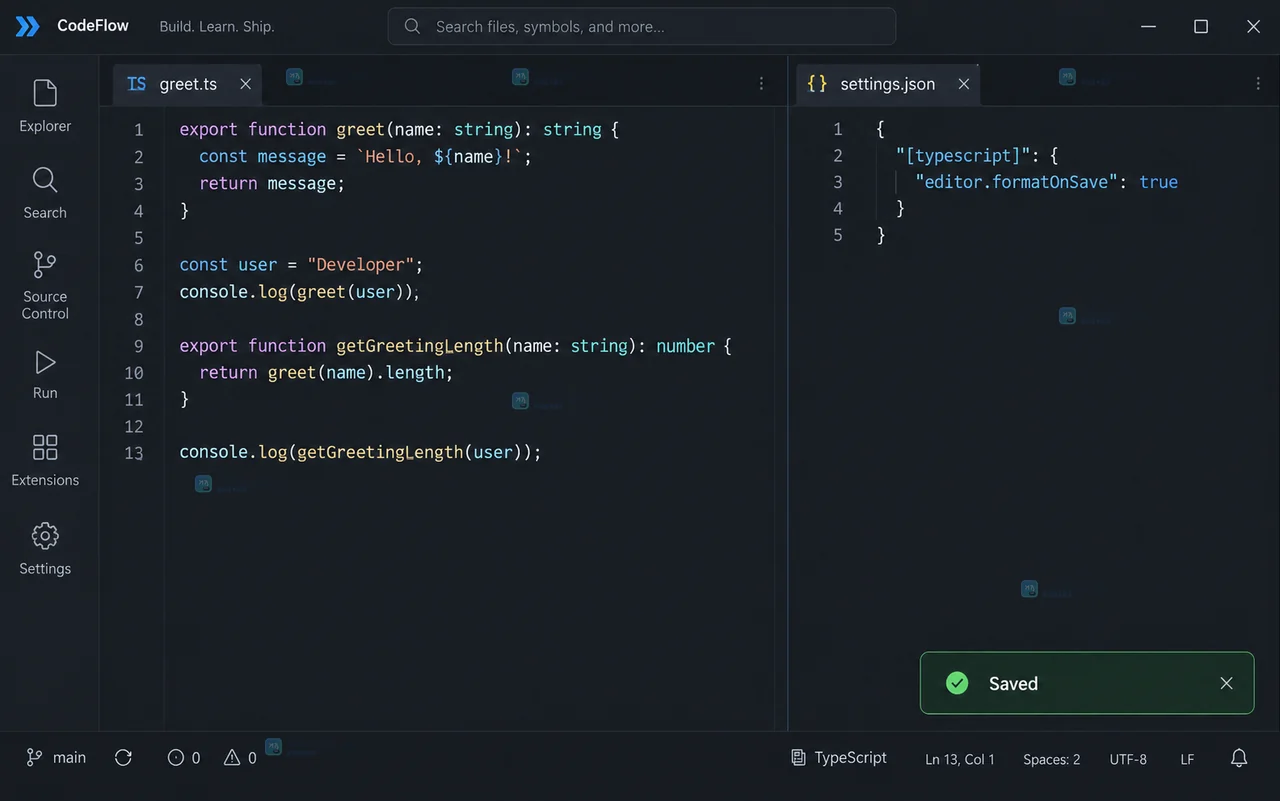Click the CodeFlow logo icon

(x=27, y=26)
